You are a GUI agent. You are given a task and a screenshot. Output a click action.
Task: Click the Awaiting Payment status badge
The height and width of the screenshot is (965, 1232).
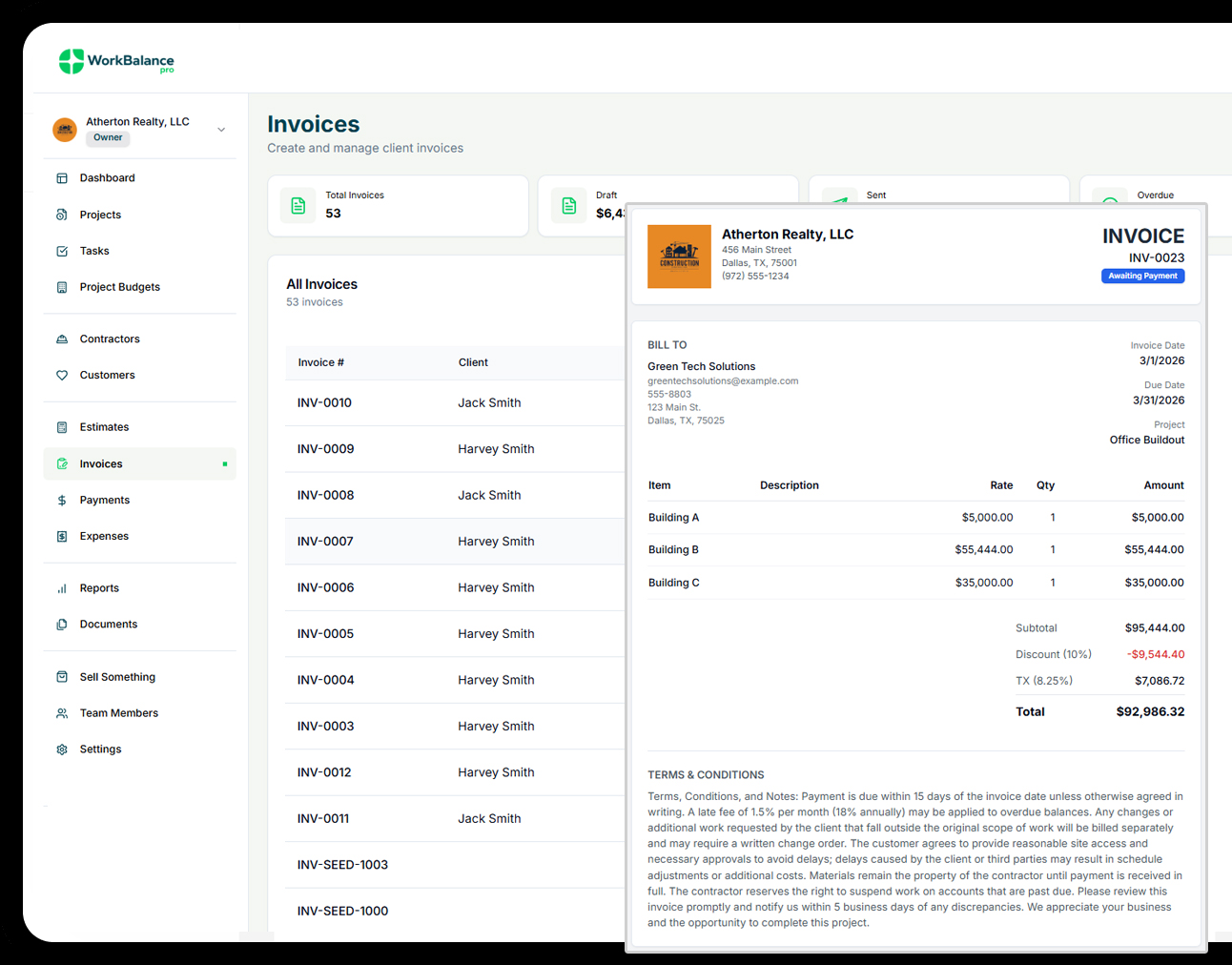pos(1142,277)
